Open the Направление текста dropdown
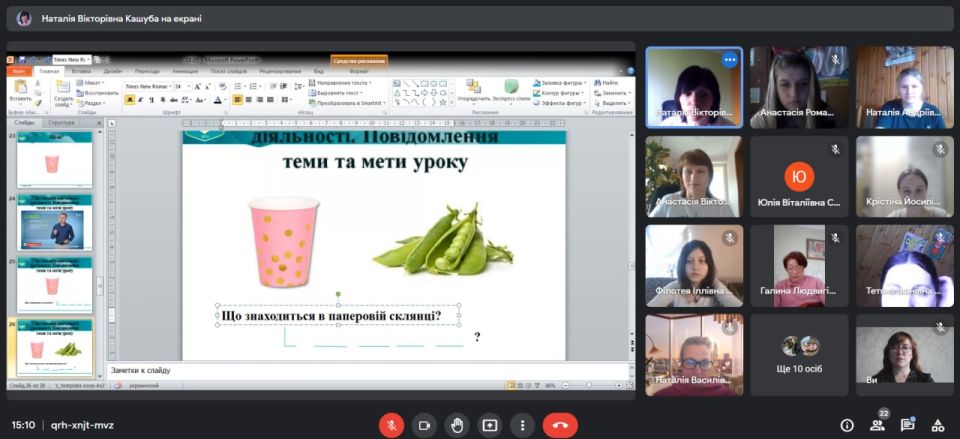Viewport: 960px width, 439px height. click(x=340, y=83)
